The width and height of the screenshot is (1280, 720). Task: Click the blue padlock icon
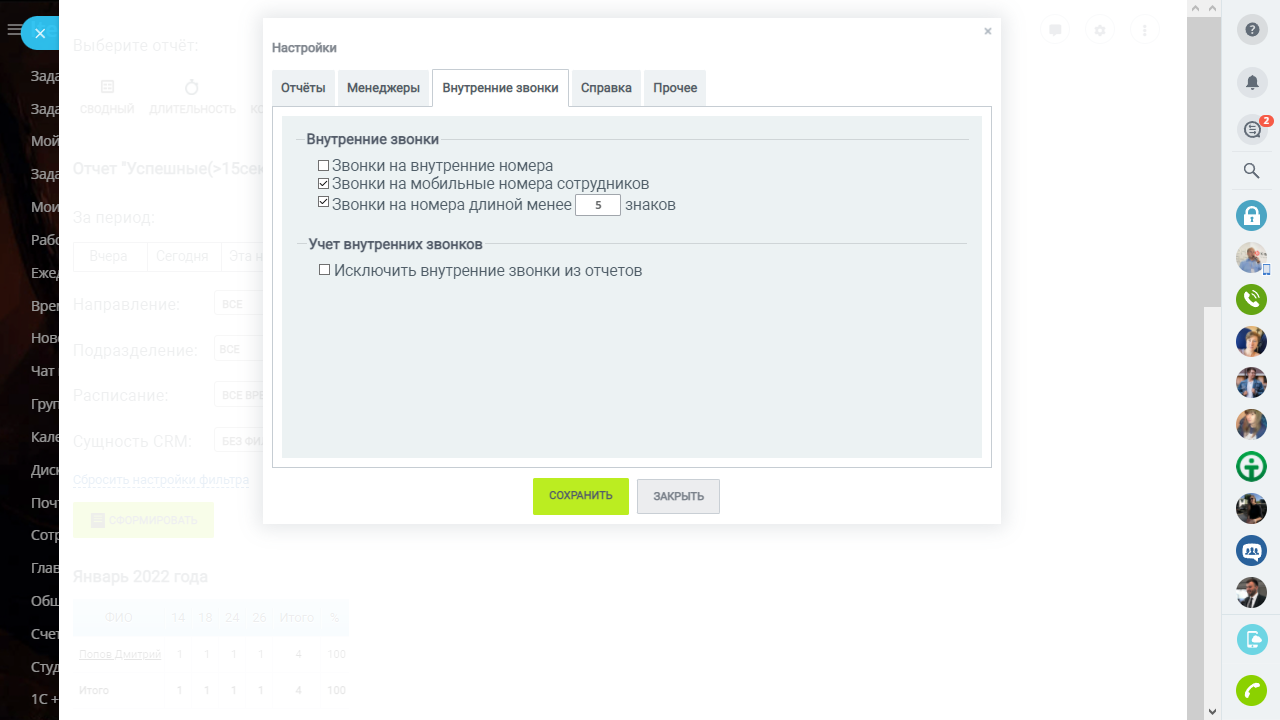click(x=1251, y=215)
